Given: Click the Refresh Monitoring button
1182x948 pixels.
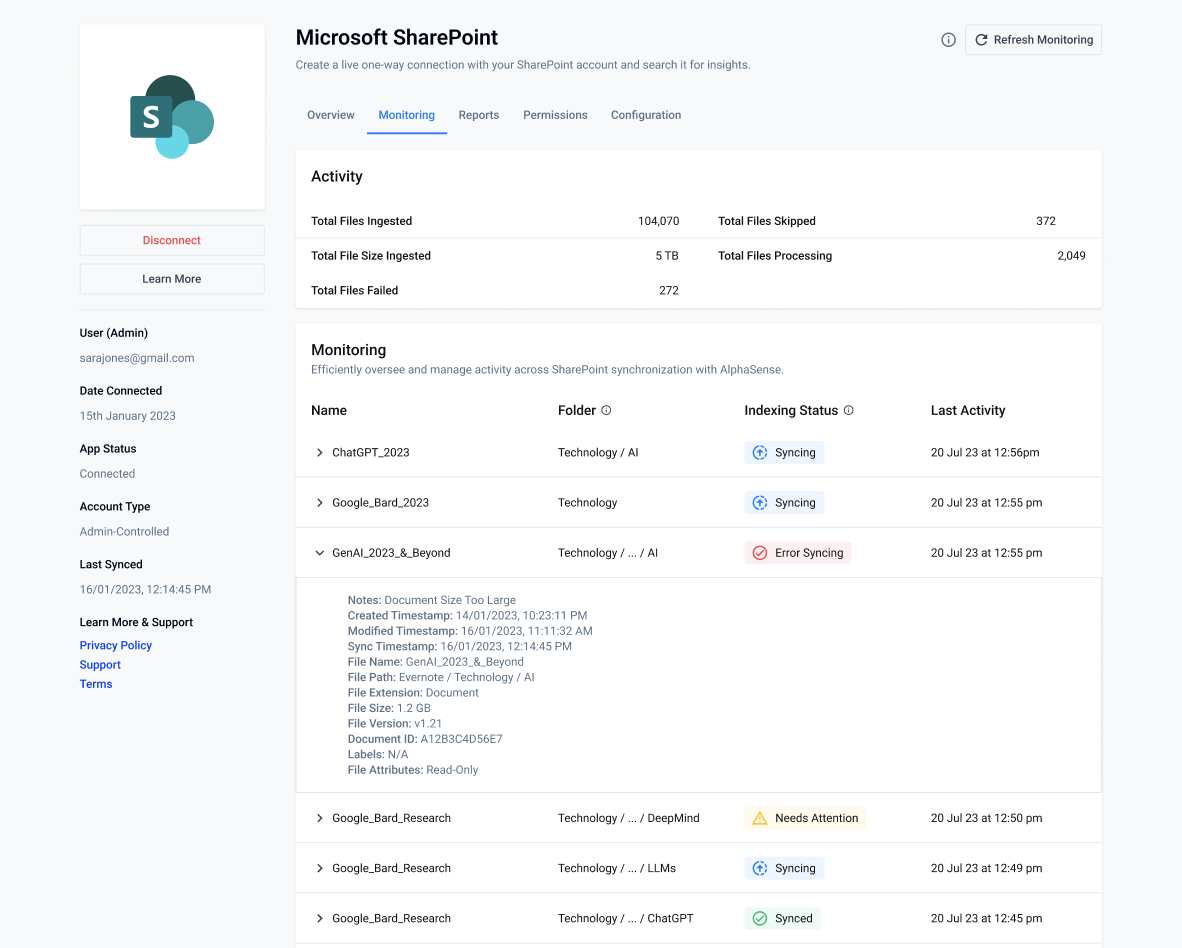Looking at the screenshot, I should coord(1033,40).
